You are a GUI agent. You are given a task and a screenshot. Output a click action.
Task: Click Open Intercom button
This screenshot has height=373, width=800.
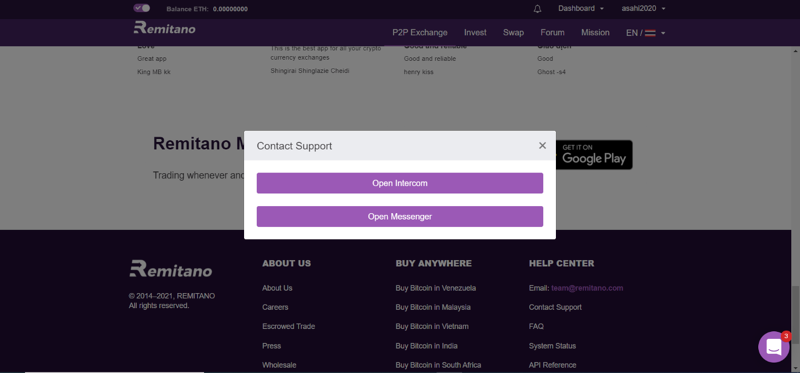pos(399,183)
